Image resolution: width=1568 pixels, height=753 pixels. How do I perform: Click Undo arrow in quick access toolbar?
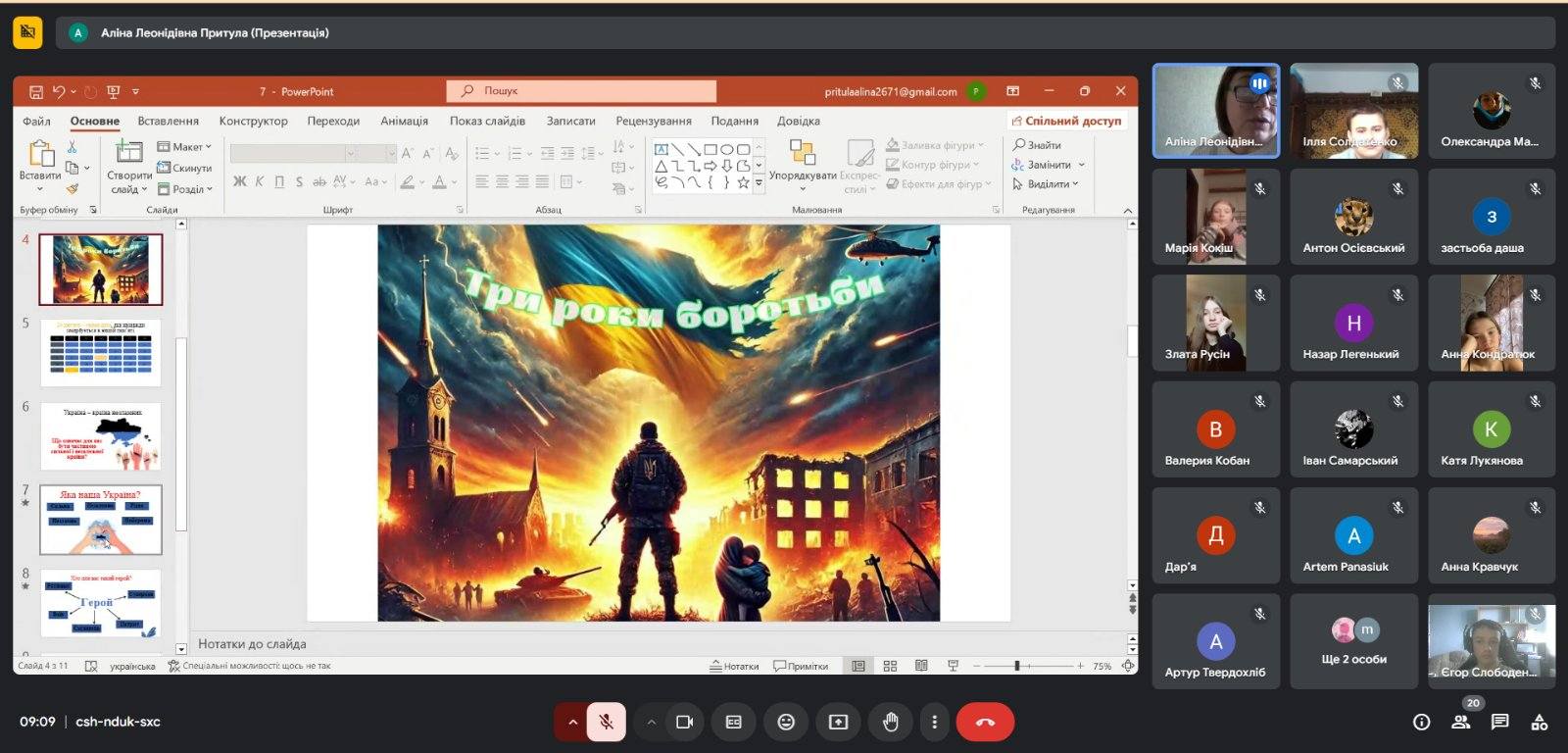click(59, 91)
